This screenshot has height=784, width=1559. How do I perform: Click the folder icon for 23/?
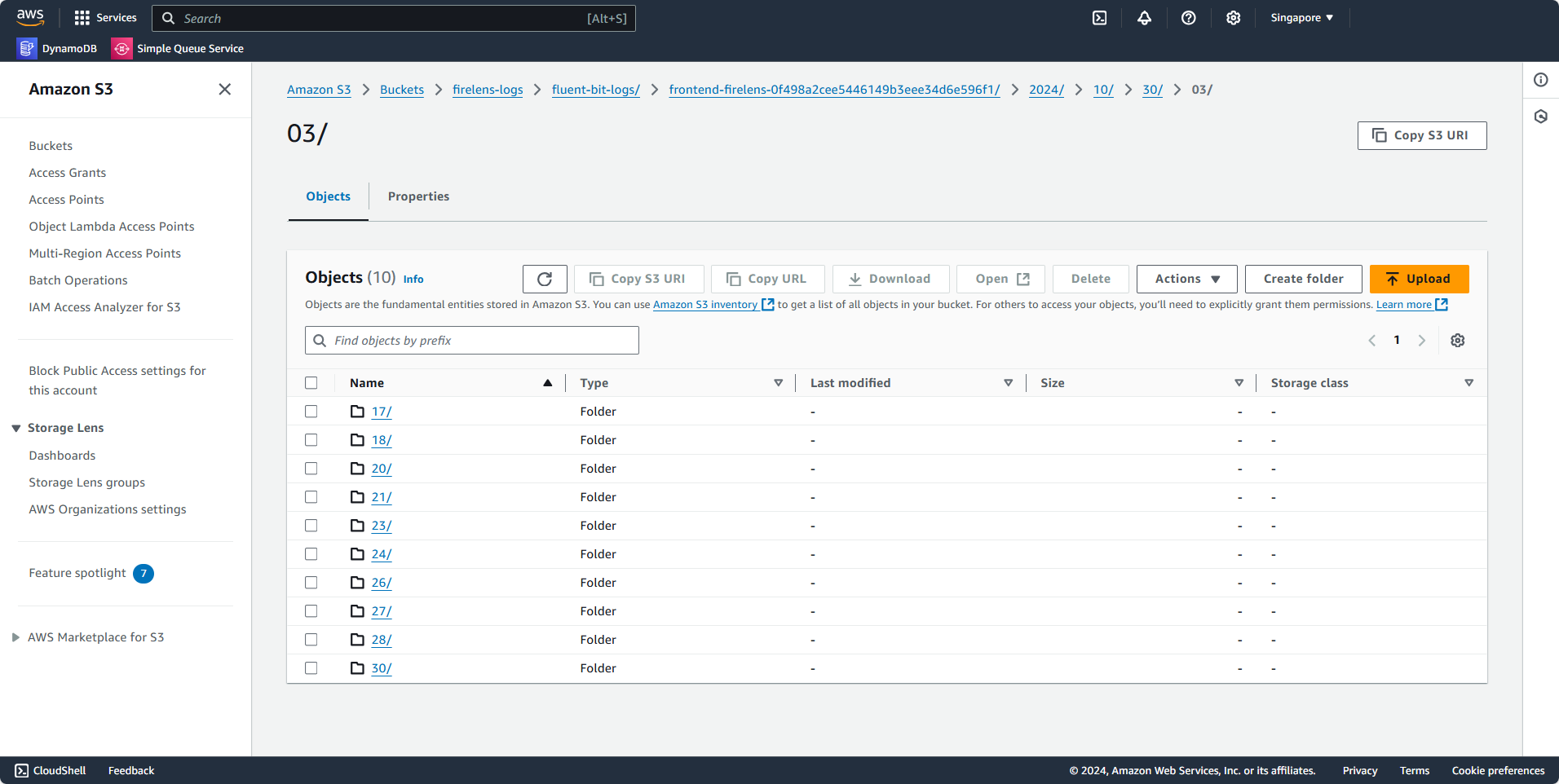pyautogui.click(x=357, y=526)
